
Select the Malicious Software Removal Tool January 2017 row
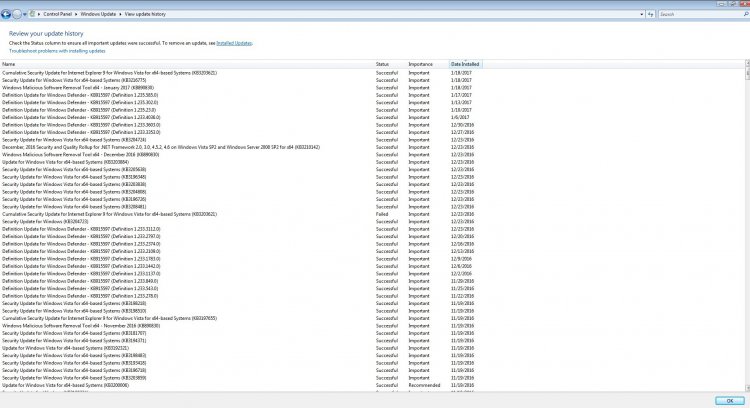(239, 88)
